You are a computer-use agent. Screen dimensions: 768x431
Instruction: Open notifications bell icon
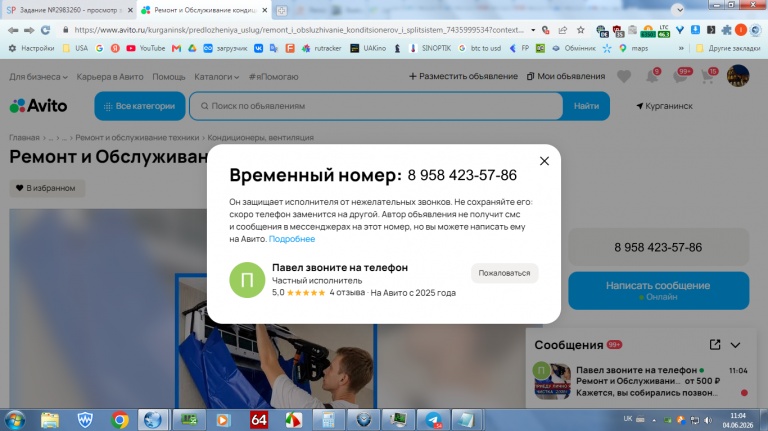(652, 76)
